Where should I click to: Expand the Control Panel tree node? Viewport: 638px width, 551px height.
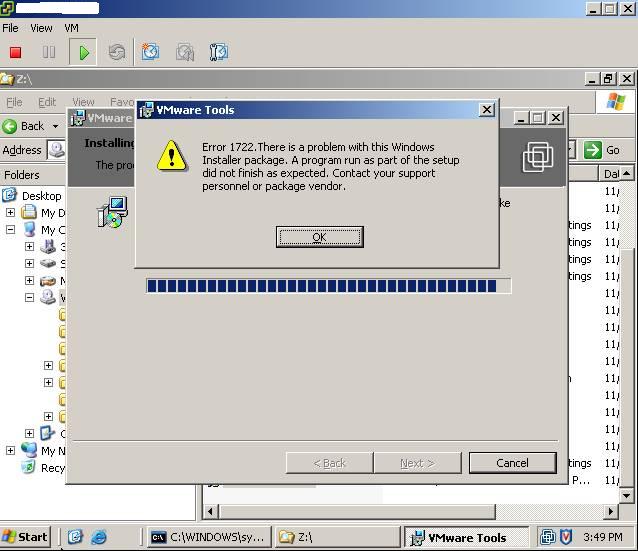pyautogui.click(x=29, y=433)
